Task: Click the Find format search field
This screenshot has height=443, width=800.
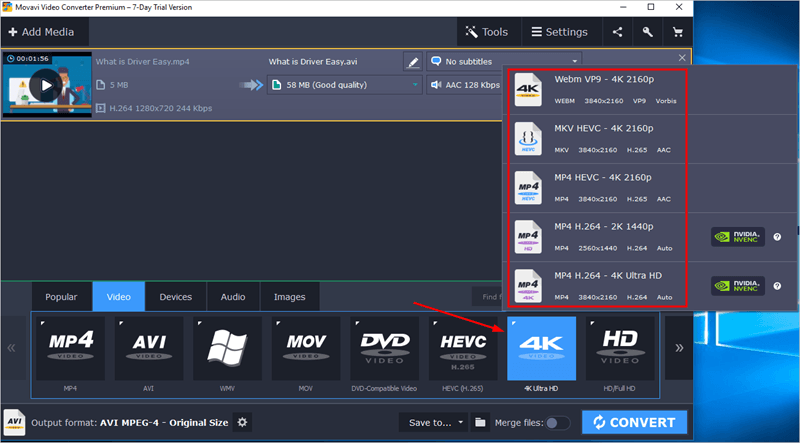Action: click(x=487, y=297)
